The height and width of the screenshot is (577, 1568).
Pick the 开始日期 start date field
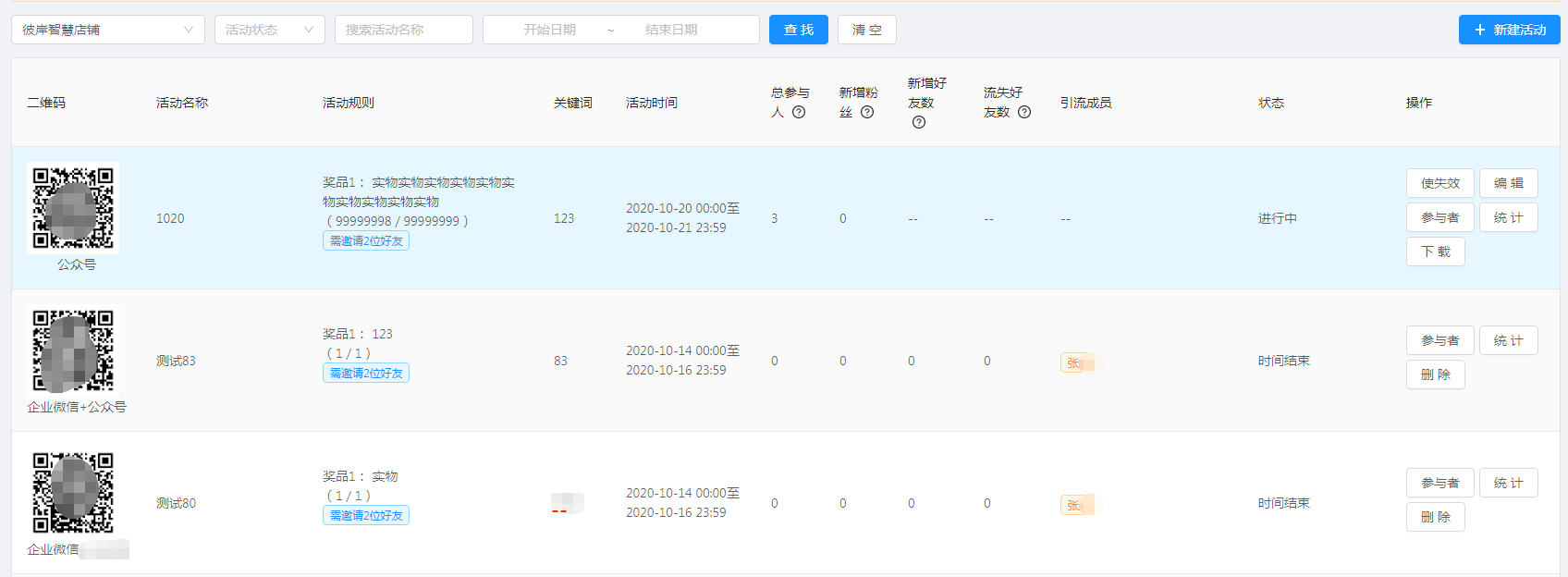549,30
